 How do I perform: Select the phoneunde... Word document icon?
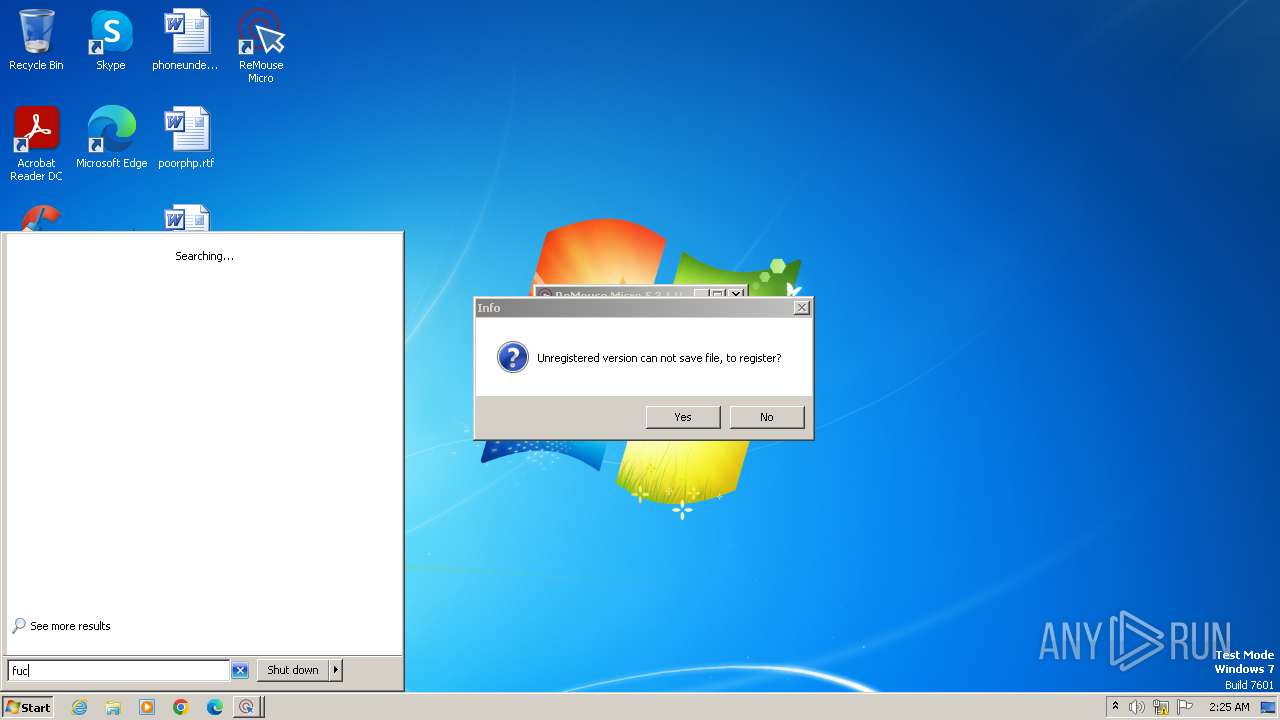pos(185,41)
